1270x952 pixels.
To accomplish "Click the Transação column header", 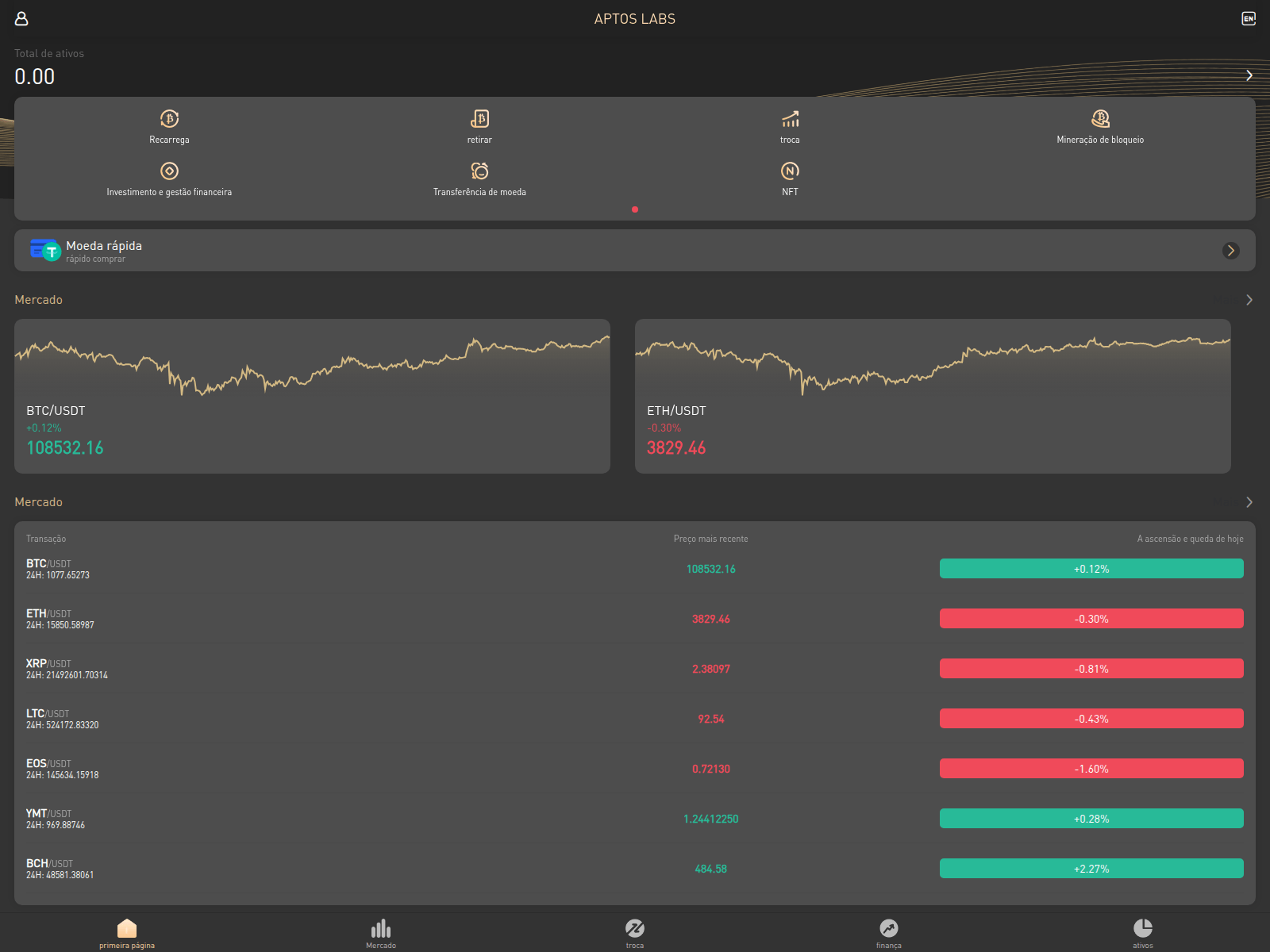I will 46,539.
